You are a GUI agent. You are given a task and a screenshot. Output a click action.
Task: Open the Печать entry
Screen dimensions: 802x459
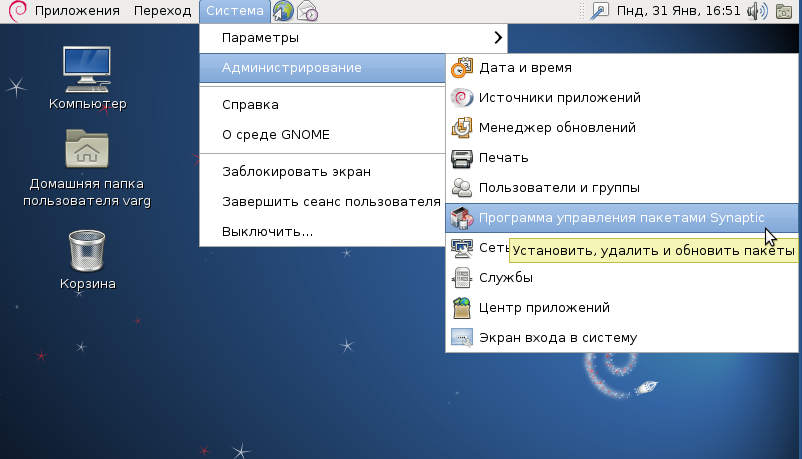click(621, 158)
